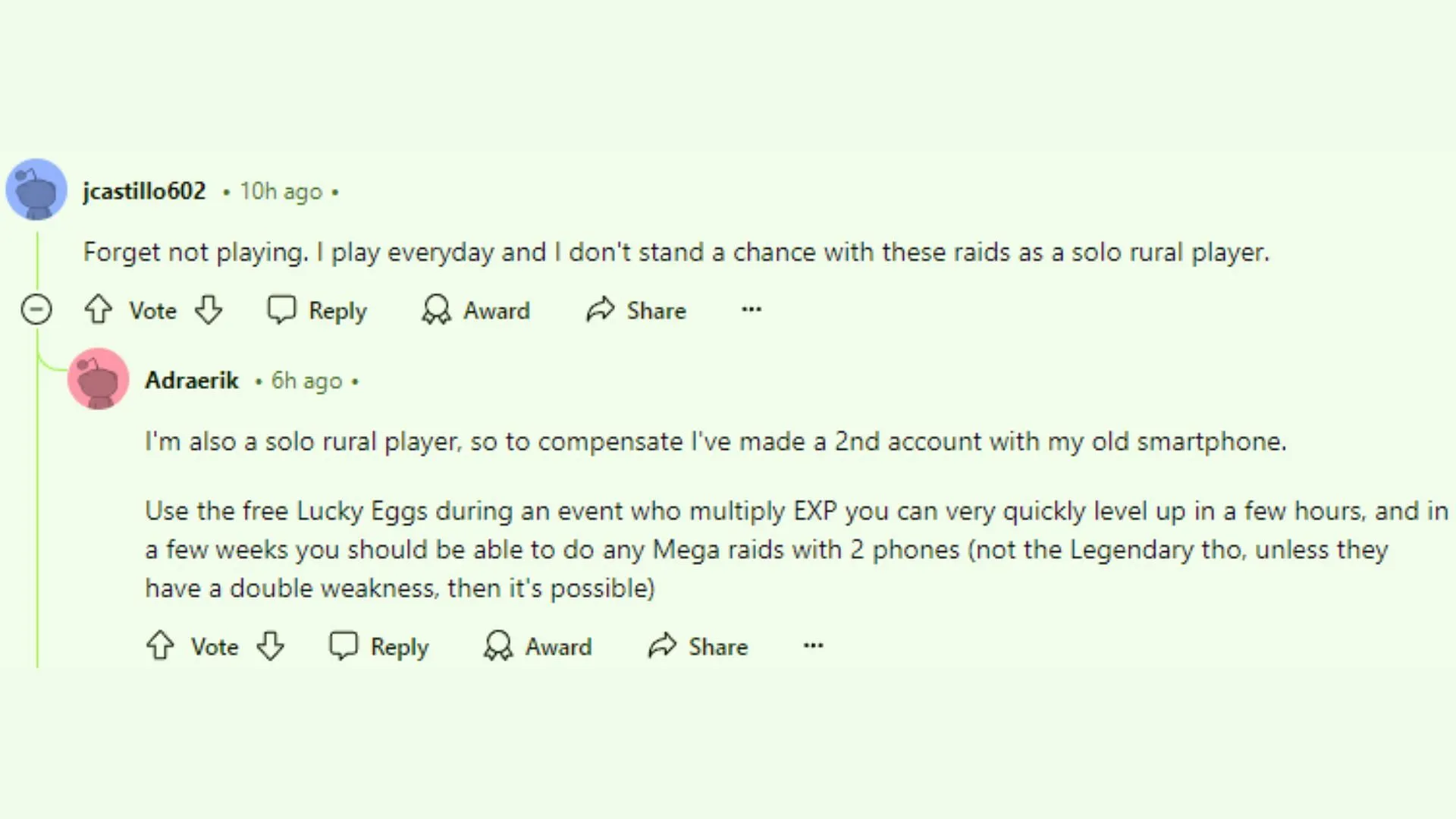Click the downvote icon on jcastillo602's comment
The height and width of the screenshot is (819, 1456).
tap(209, 311)
